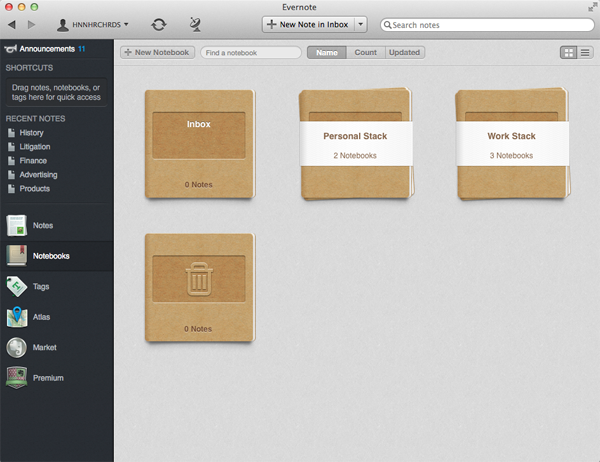This screenshot has width=600, height=462.
Task: Sort notebooks by Count
Action: (365, 52)
